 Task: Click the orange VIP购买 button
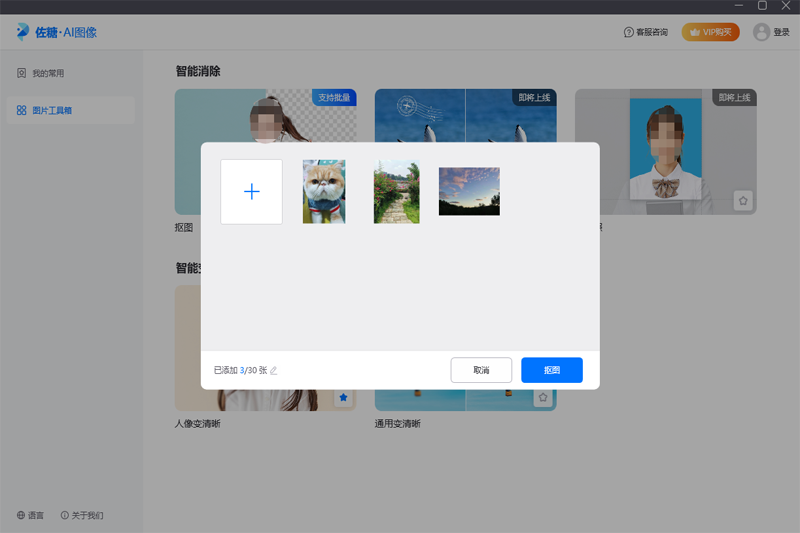tap(710, 32)
